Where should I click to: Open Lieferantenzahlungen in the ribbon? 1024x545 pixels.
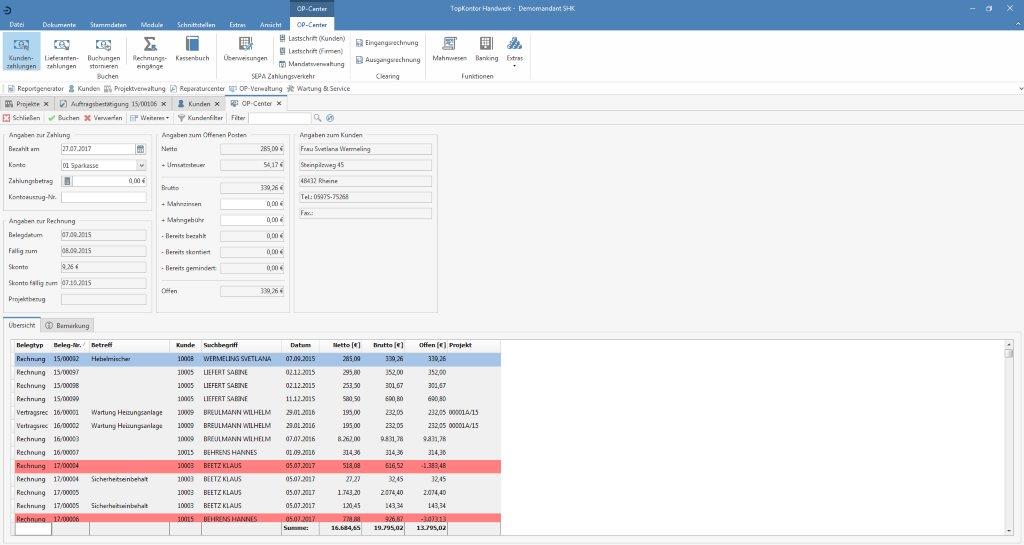[61, 52]
